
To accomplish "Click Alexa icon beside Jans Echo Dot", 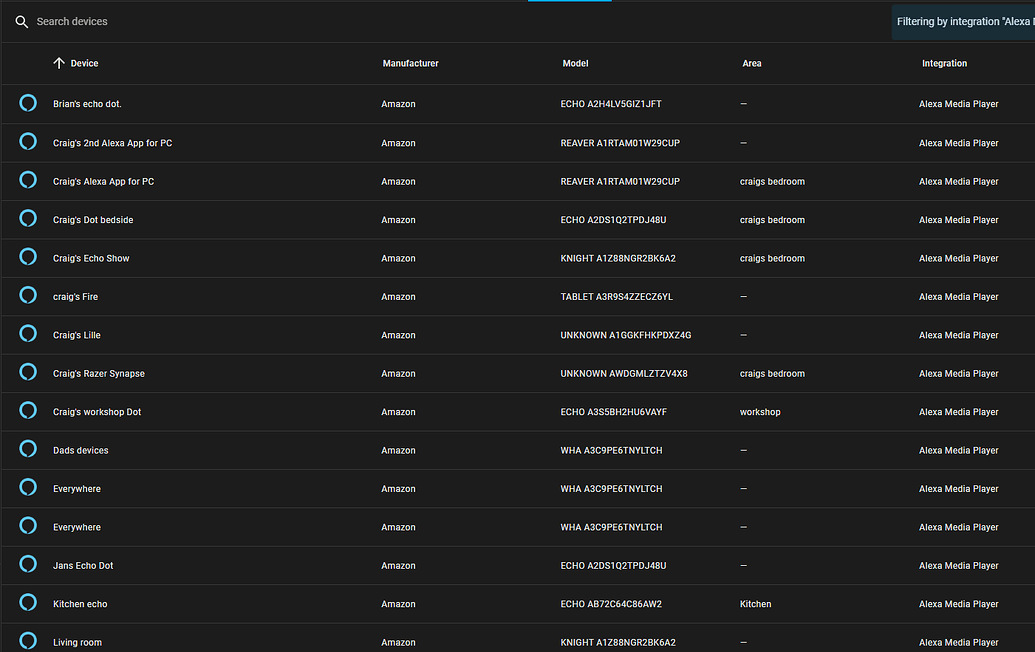I will (x=28, y=564).
